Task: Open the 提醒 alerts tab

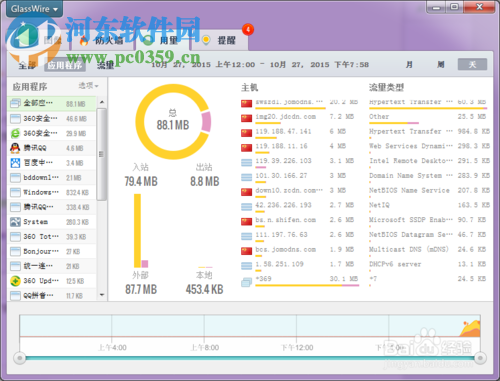Action: [x=219, y=41]
